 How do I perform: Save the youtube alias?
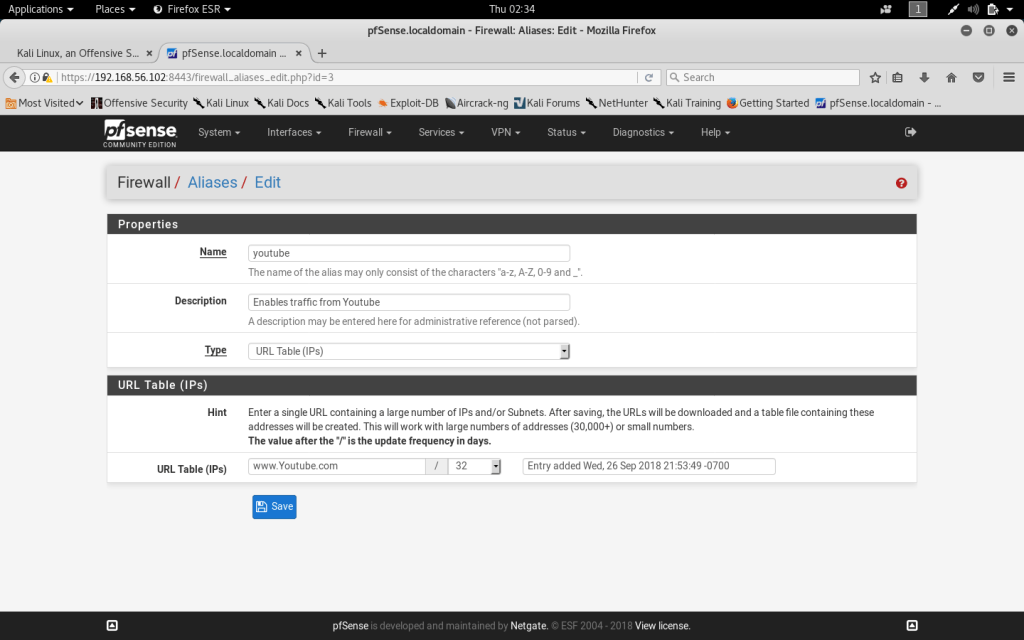pos(274,507)
